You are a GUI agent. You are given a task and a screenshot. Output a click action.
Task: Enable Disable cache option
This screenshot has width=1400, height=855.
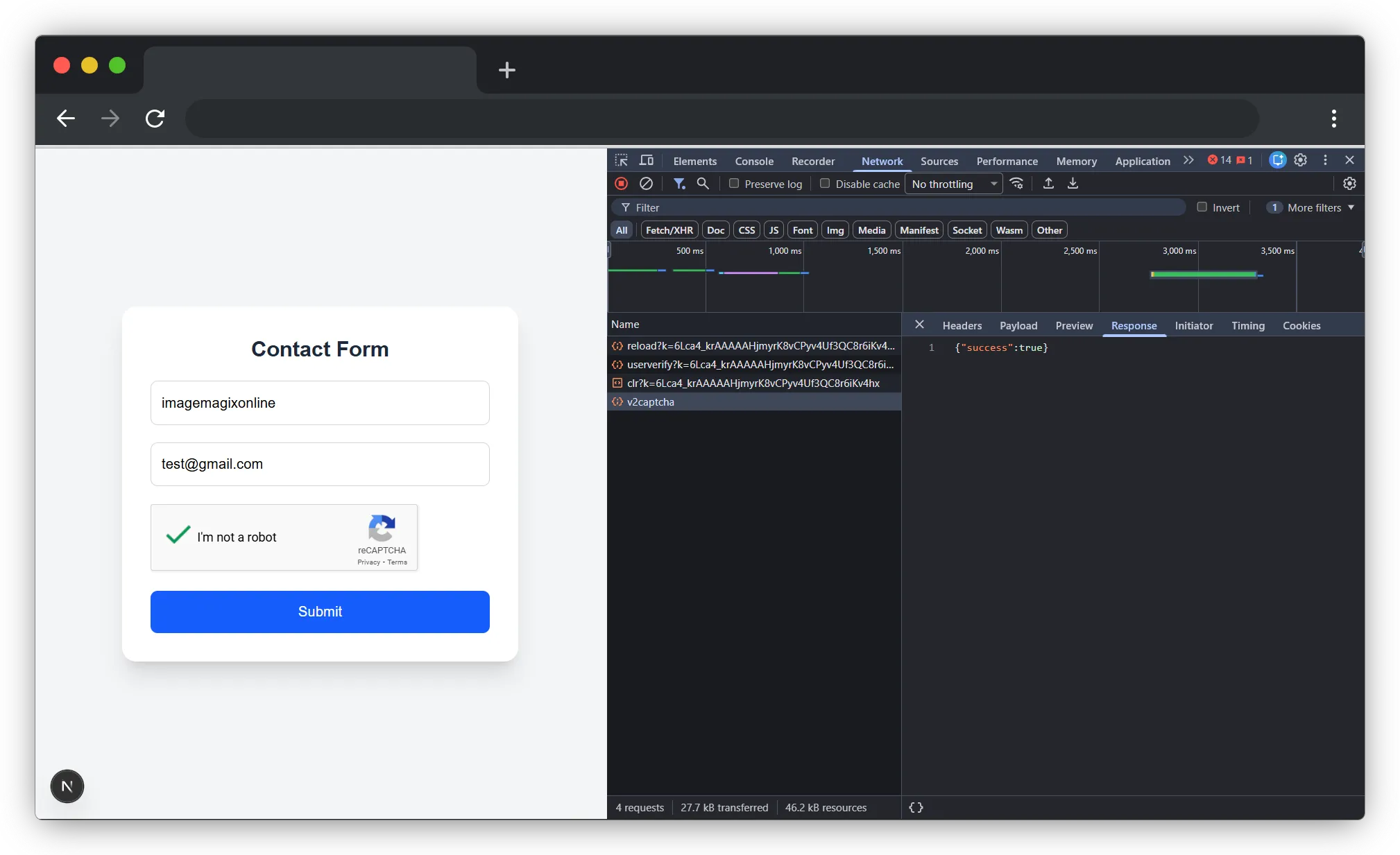tap(825, 184)
